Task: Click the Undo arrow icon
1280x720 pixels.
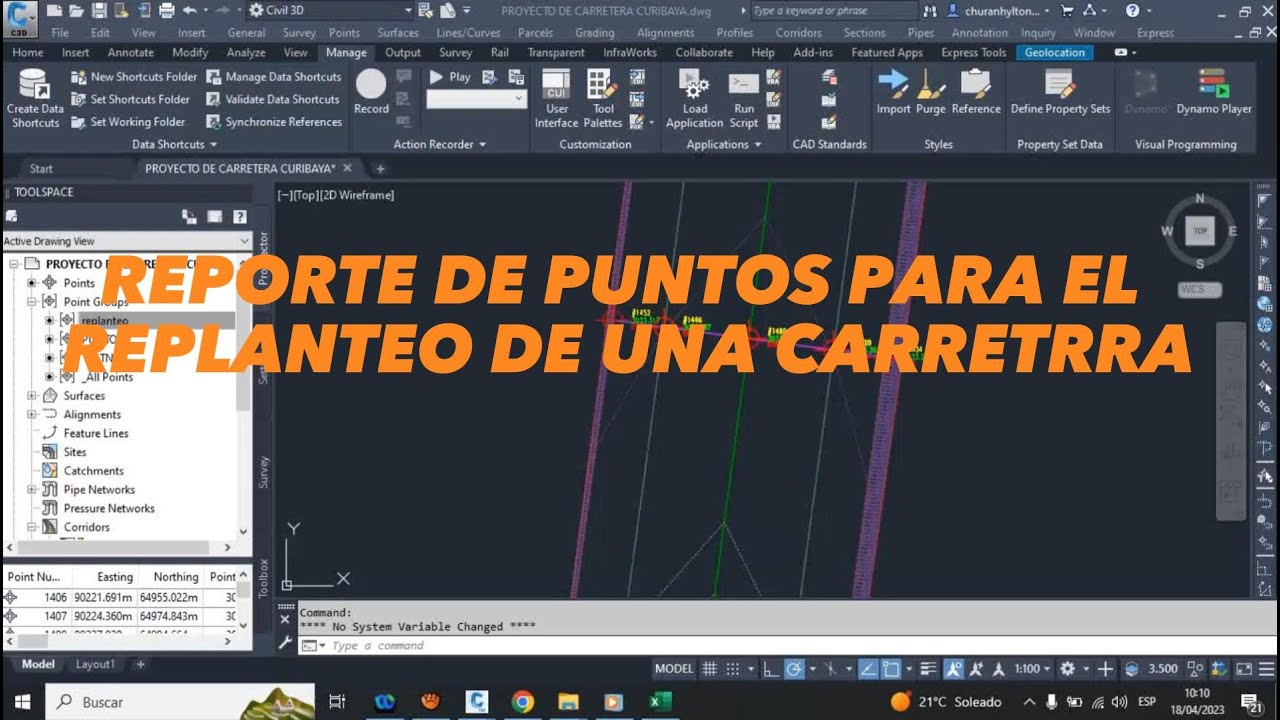Action: pos(189,10)
